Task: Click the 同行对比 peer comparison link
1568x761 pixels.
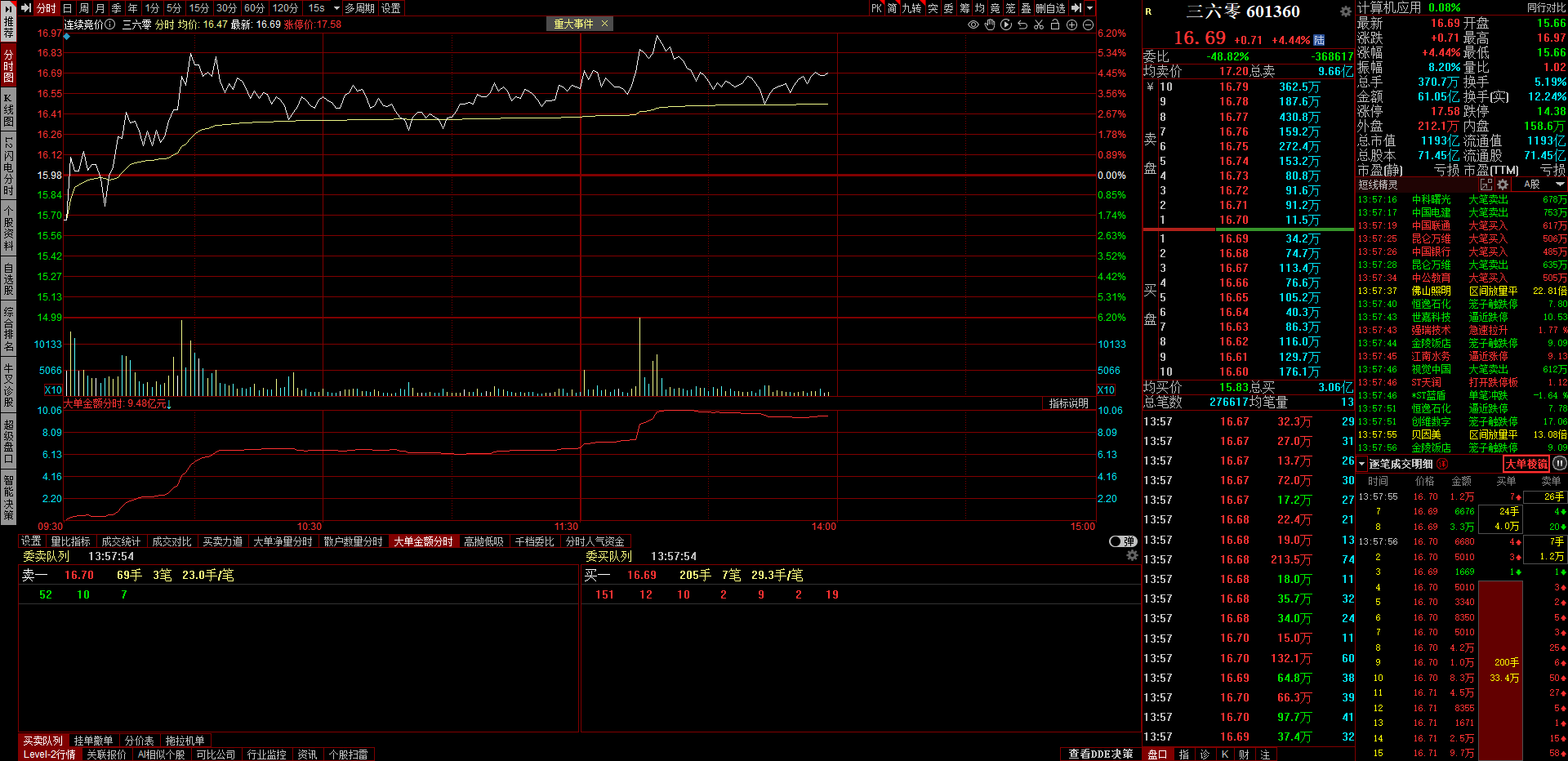Action: [1546, 7]
